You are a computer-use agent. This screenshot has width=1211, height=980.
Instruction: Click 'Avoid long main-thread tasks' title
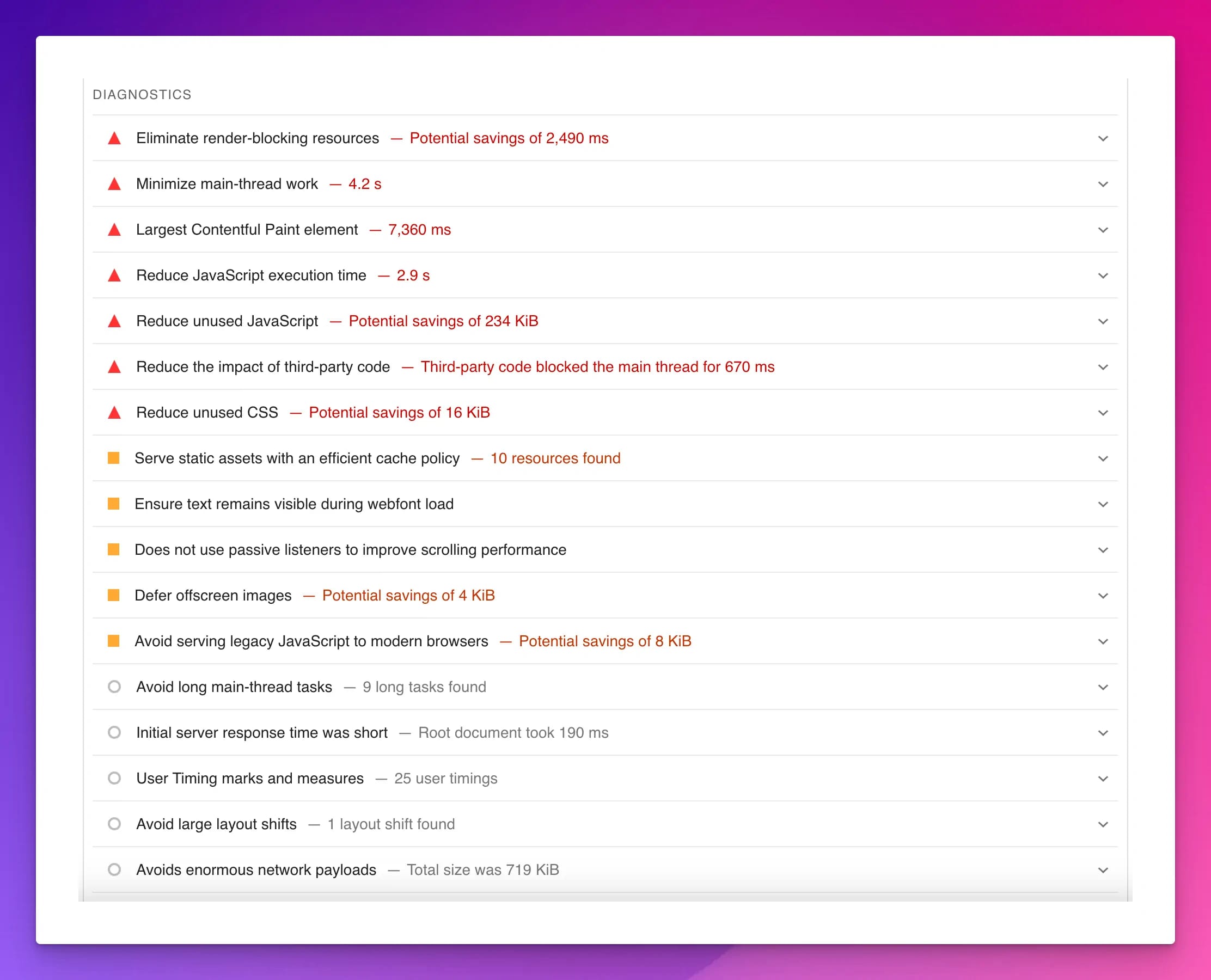(234, 687)
